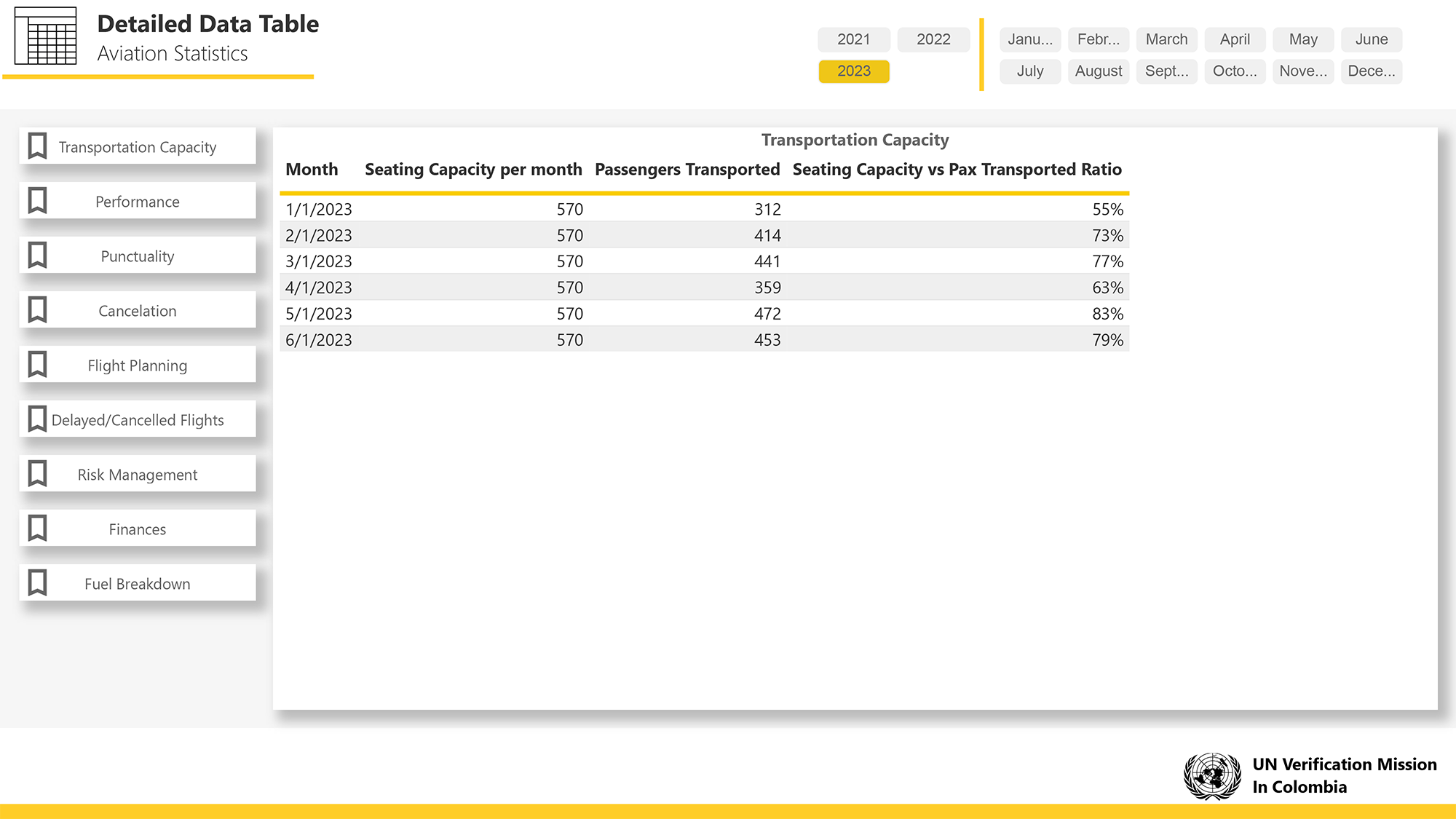Open the Fuel Breakdown table
The width and height of the screenshot is (1456, 819).
tap(138, 583)
